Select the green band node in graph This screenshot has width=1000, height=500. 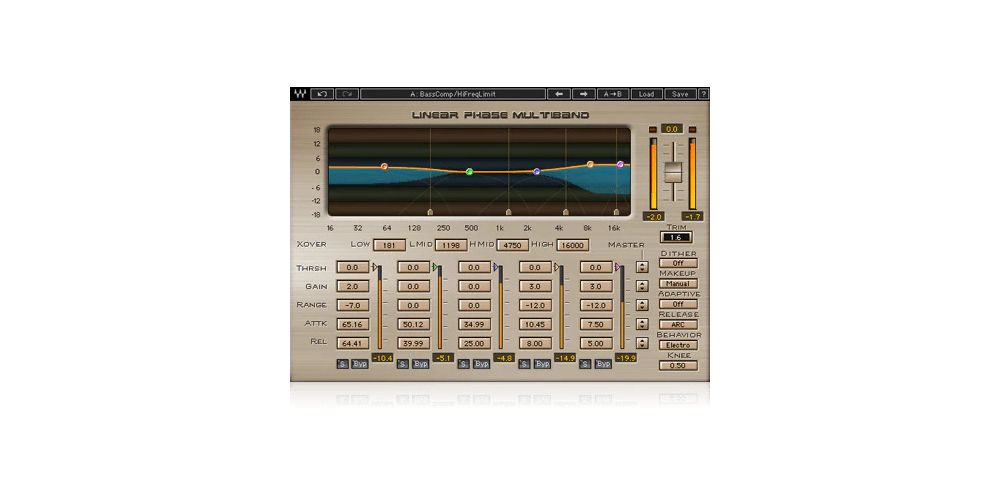pos(469,172)
